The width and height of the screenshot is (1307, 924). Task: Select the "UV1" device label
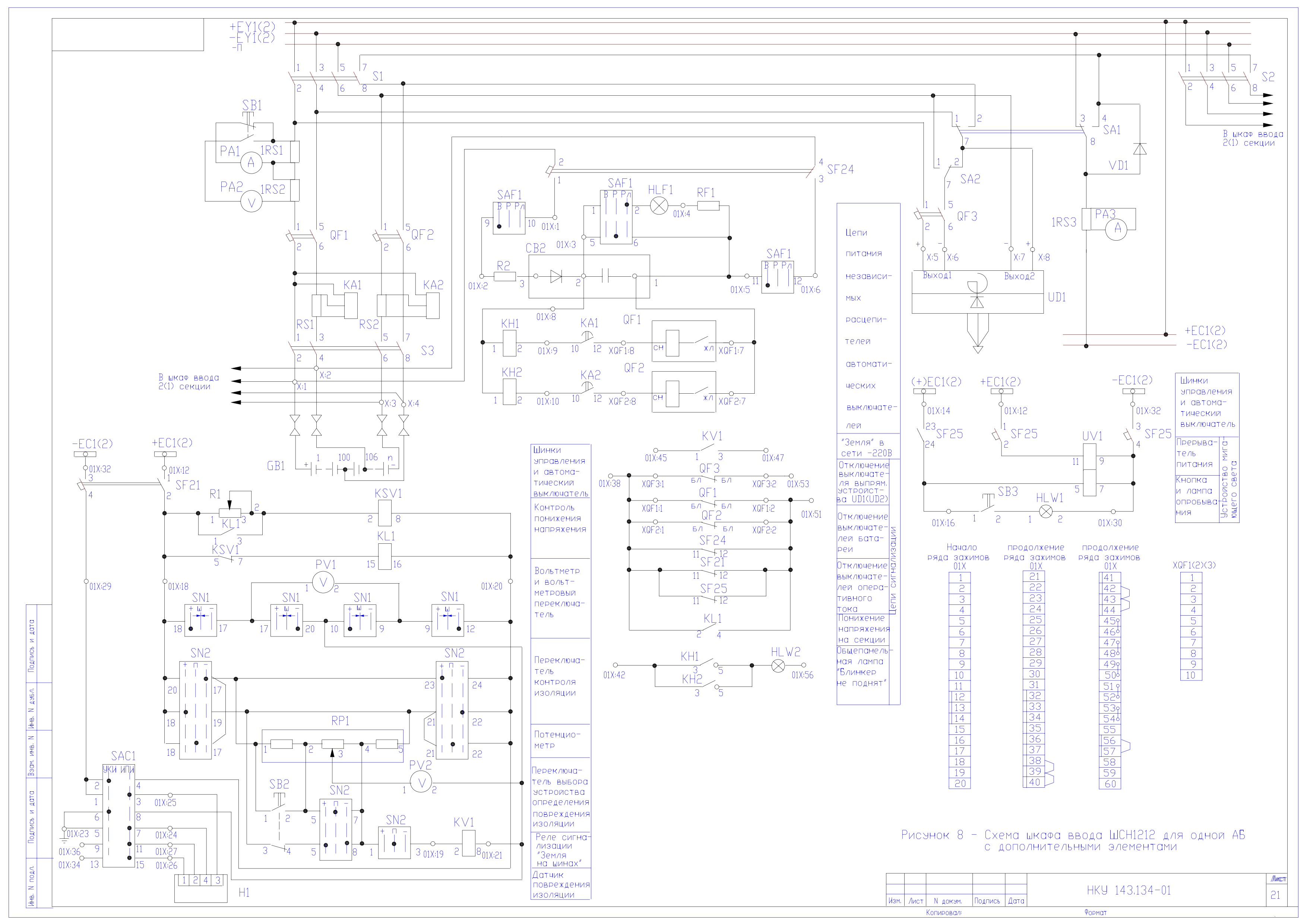coord(1092,436)
